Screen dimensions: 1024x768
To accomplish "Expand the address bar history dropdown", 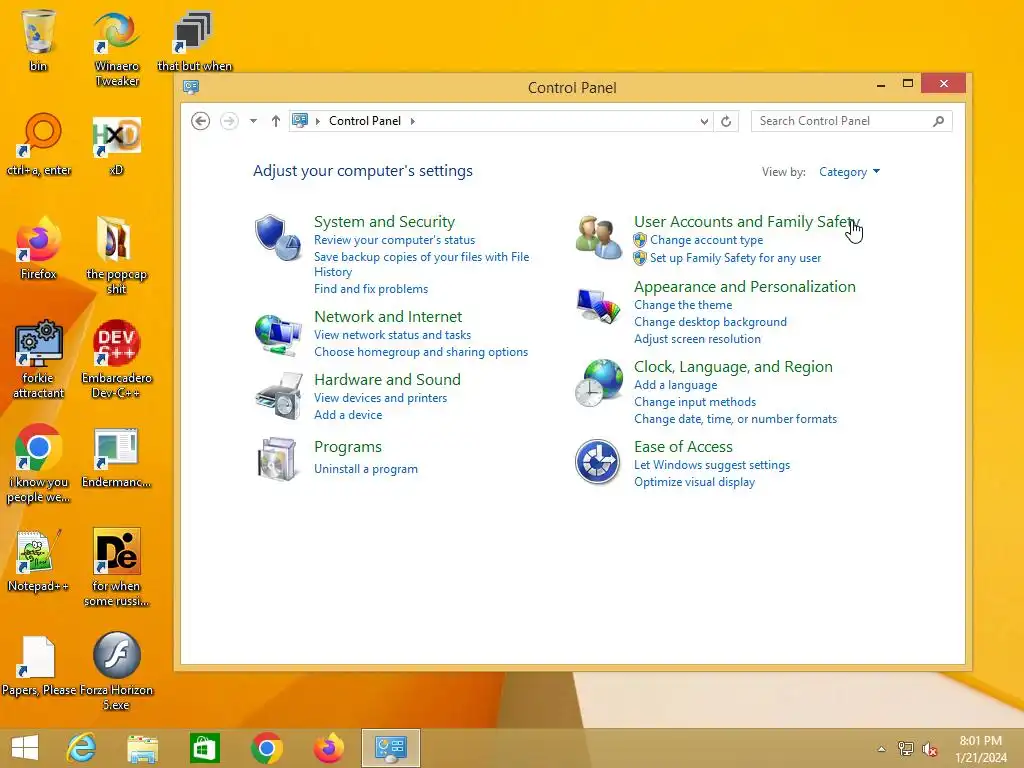I will (x=704, y=121).
